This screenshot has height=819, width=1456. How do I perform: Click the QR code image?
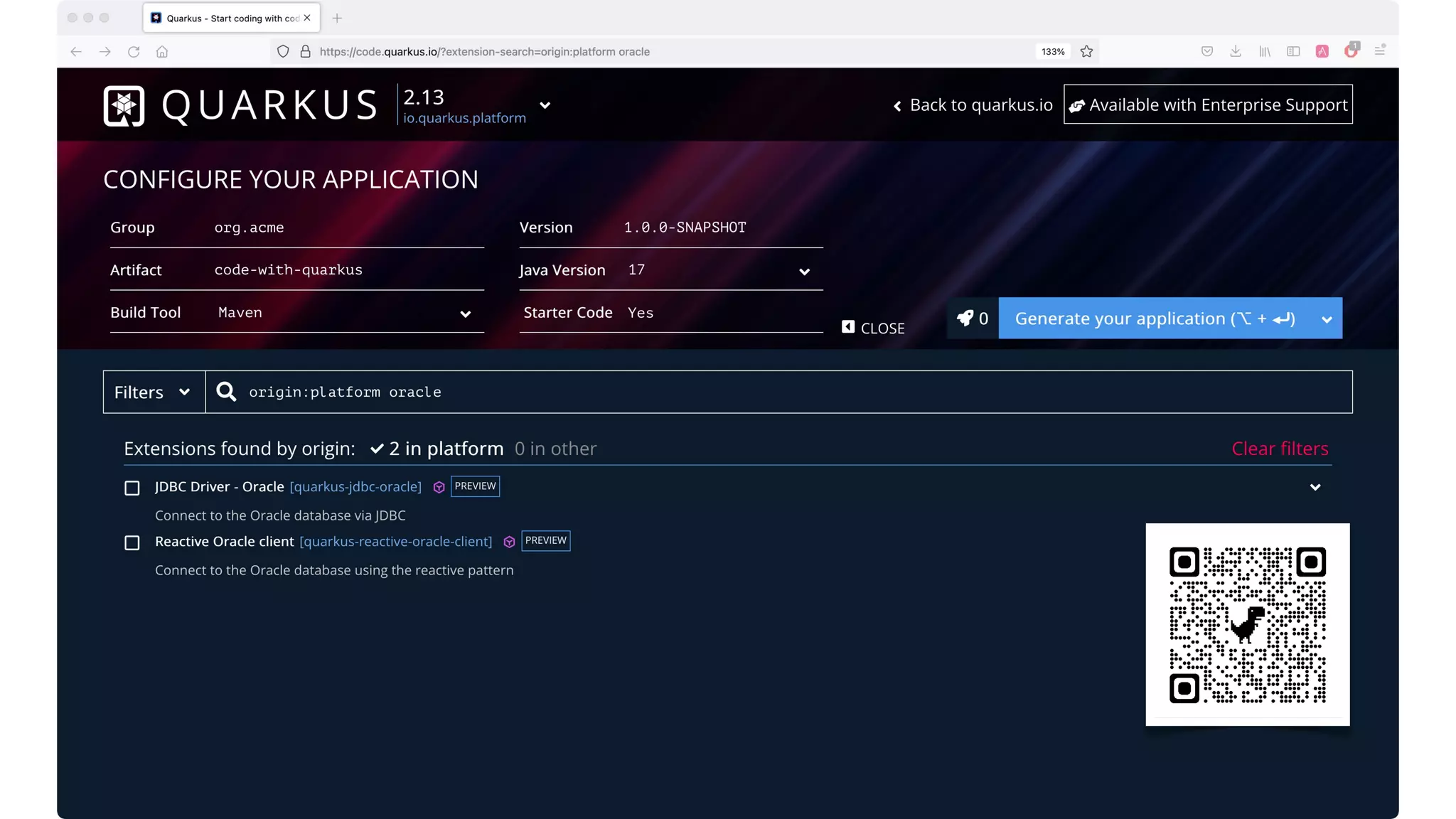click(1248, 625)
